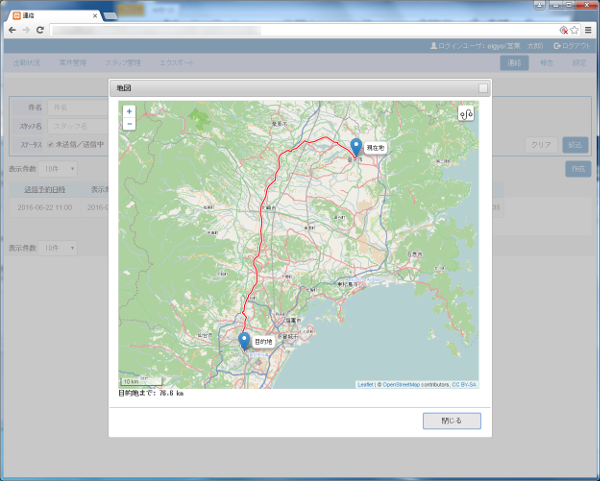The width and height of the screenshot is (600, 481).
Task: Bookmark this page with the star icon
Action: [x=575, y=30]
